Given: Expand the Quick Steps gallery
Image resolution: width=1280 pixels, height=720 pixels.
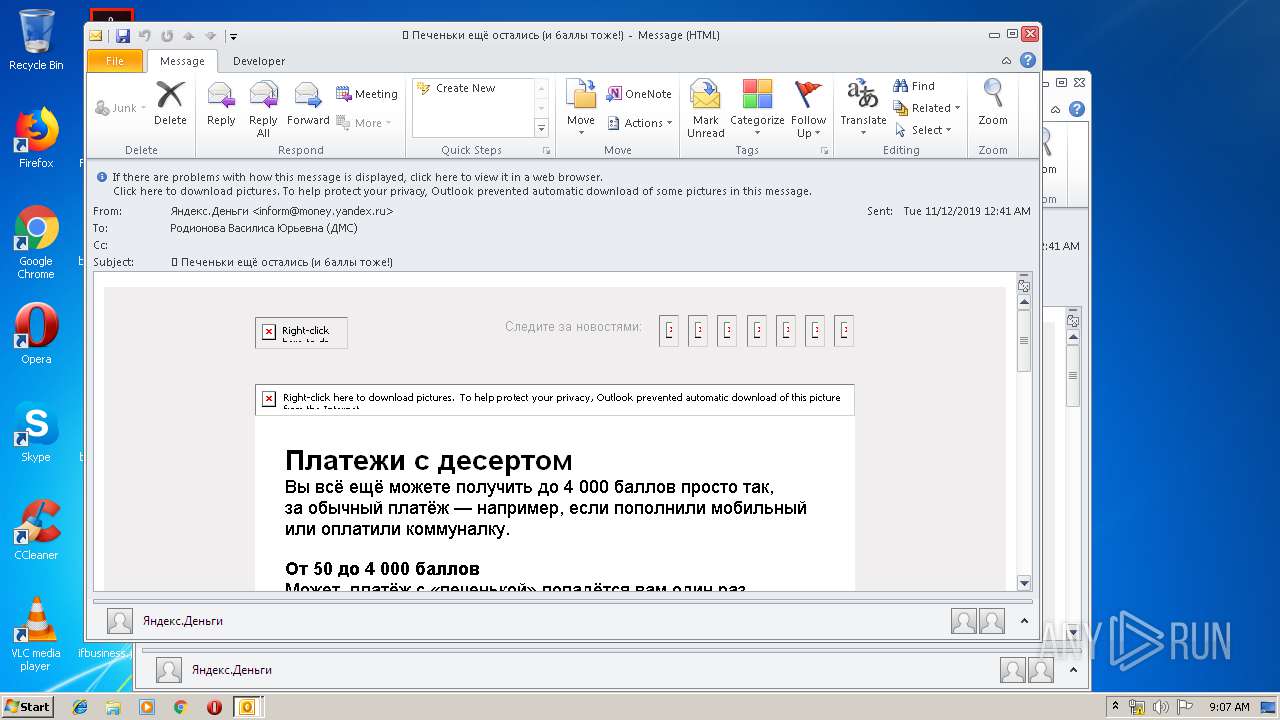Looking at the screenshot, I should pyautogui.click(x=541, y=128).
